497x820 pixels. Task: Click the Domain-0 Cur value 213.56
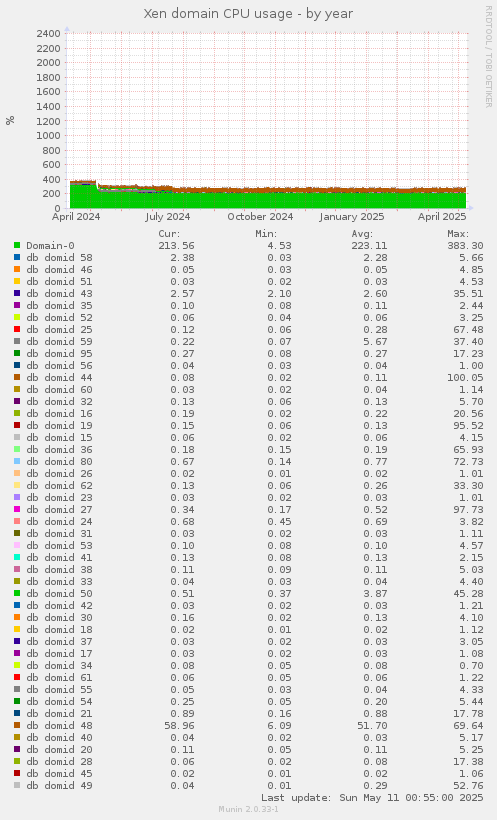[176, 245]
